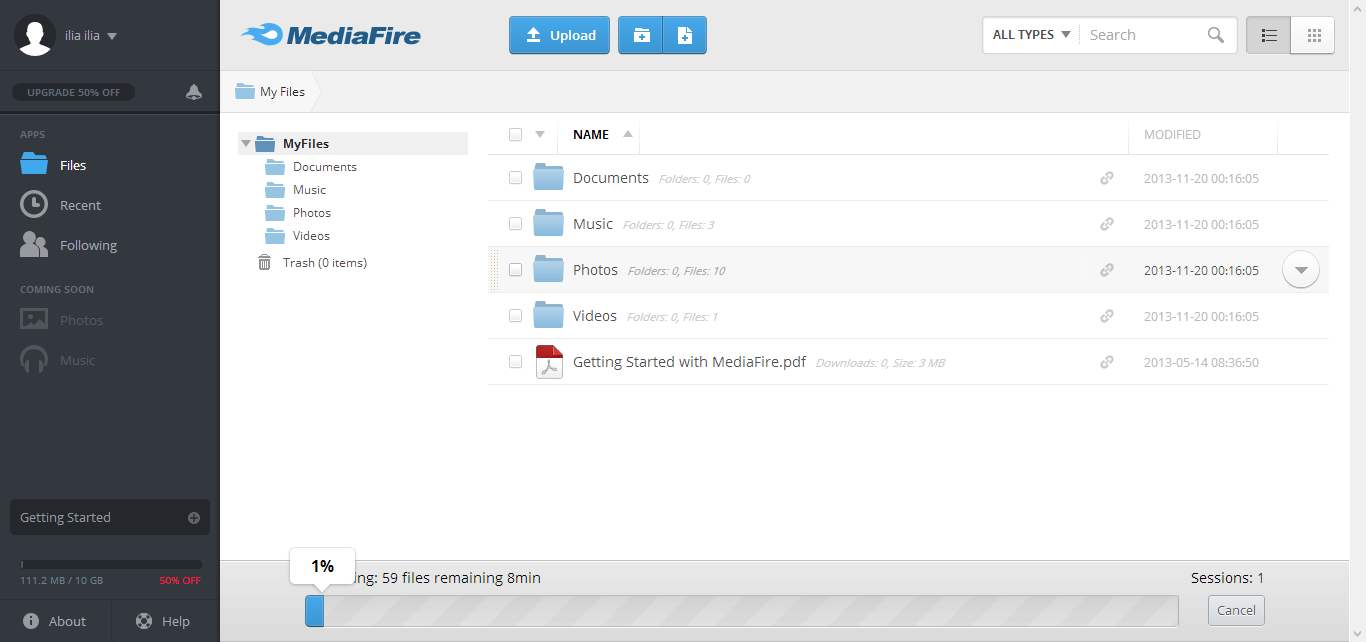Click the share link icon for Documents
This screenshot has height=642, width=1366.
pos(1107,178)
